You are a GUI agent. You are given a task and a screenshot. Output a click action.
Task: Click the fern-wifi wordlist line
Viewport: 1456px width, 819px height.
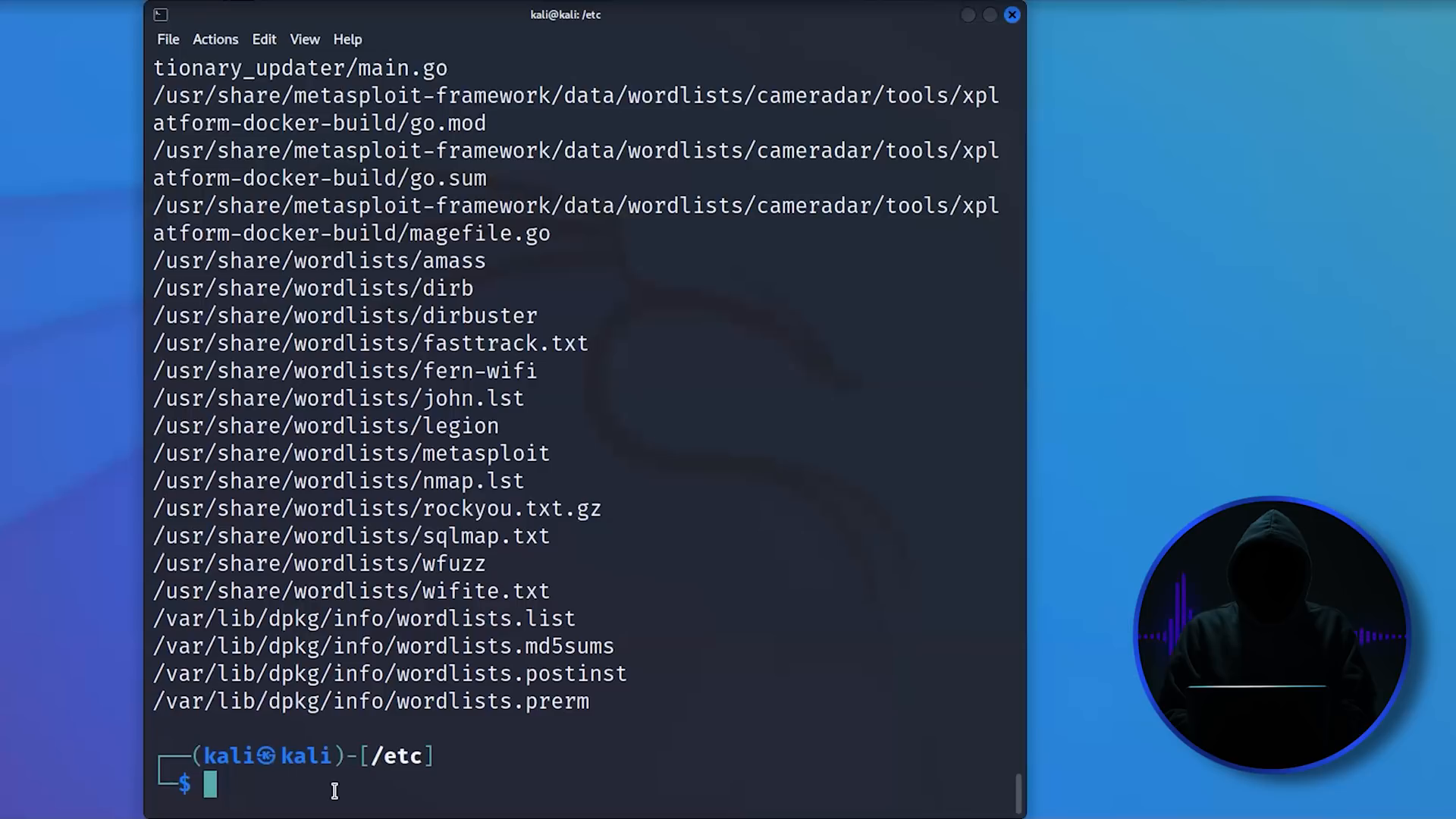pos(345,371)
